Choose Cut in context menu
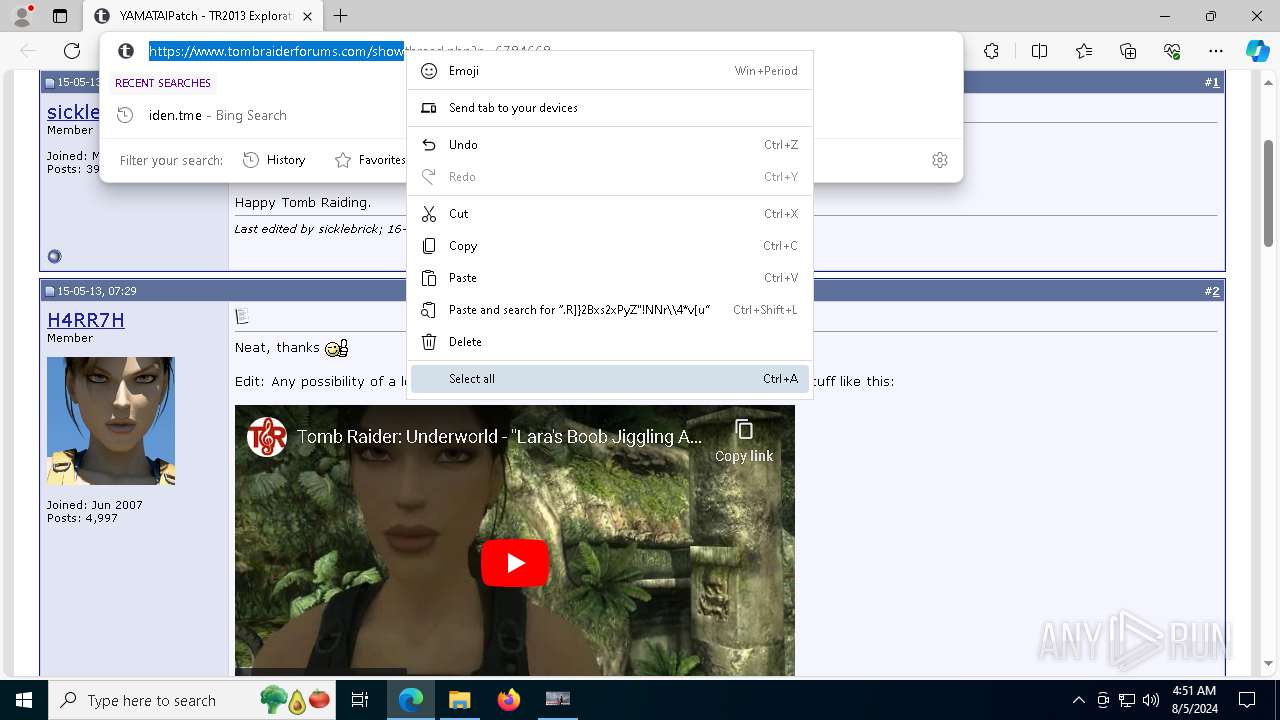This screenshot has width=1280, height=720. point(610,214)
